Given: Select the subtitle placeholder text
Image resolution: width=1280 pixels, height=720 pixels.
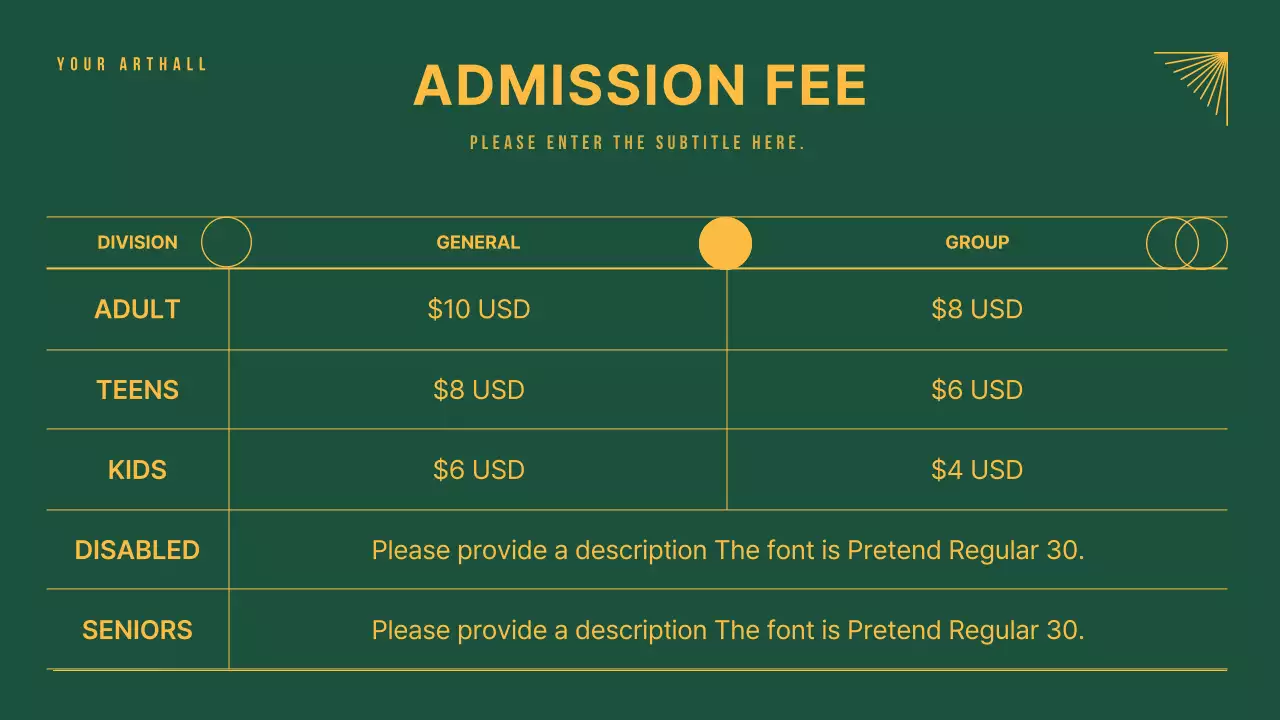Looking at the screenshot, I should [638, 143].
